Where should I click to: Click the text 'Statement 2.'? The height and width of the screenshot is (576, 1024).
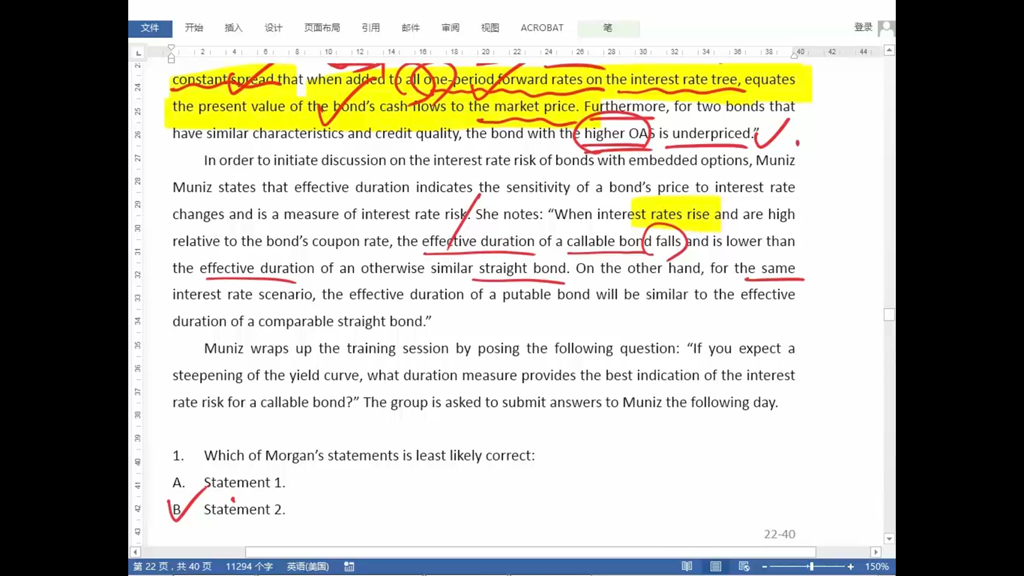(x=244, y=509)
